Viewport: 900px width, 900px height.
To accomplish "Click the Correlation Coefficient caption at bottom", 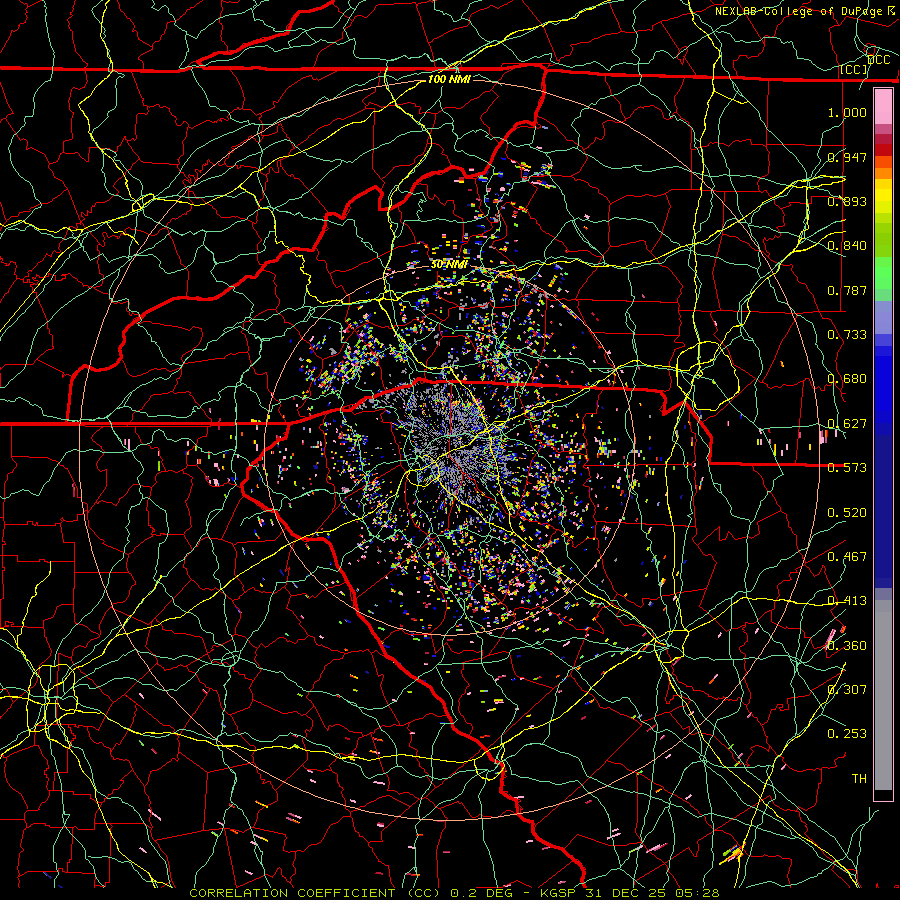I will 454,893.
